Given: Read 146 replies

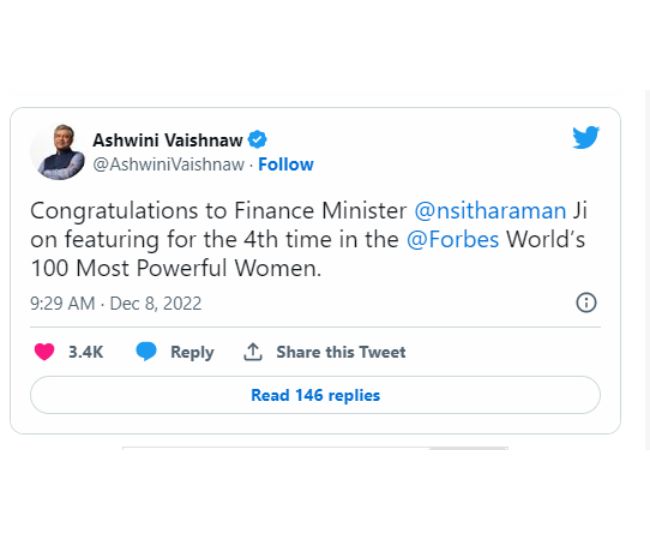Looking at the screenshot, I should [315, 395].
